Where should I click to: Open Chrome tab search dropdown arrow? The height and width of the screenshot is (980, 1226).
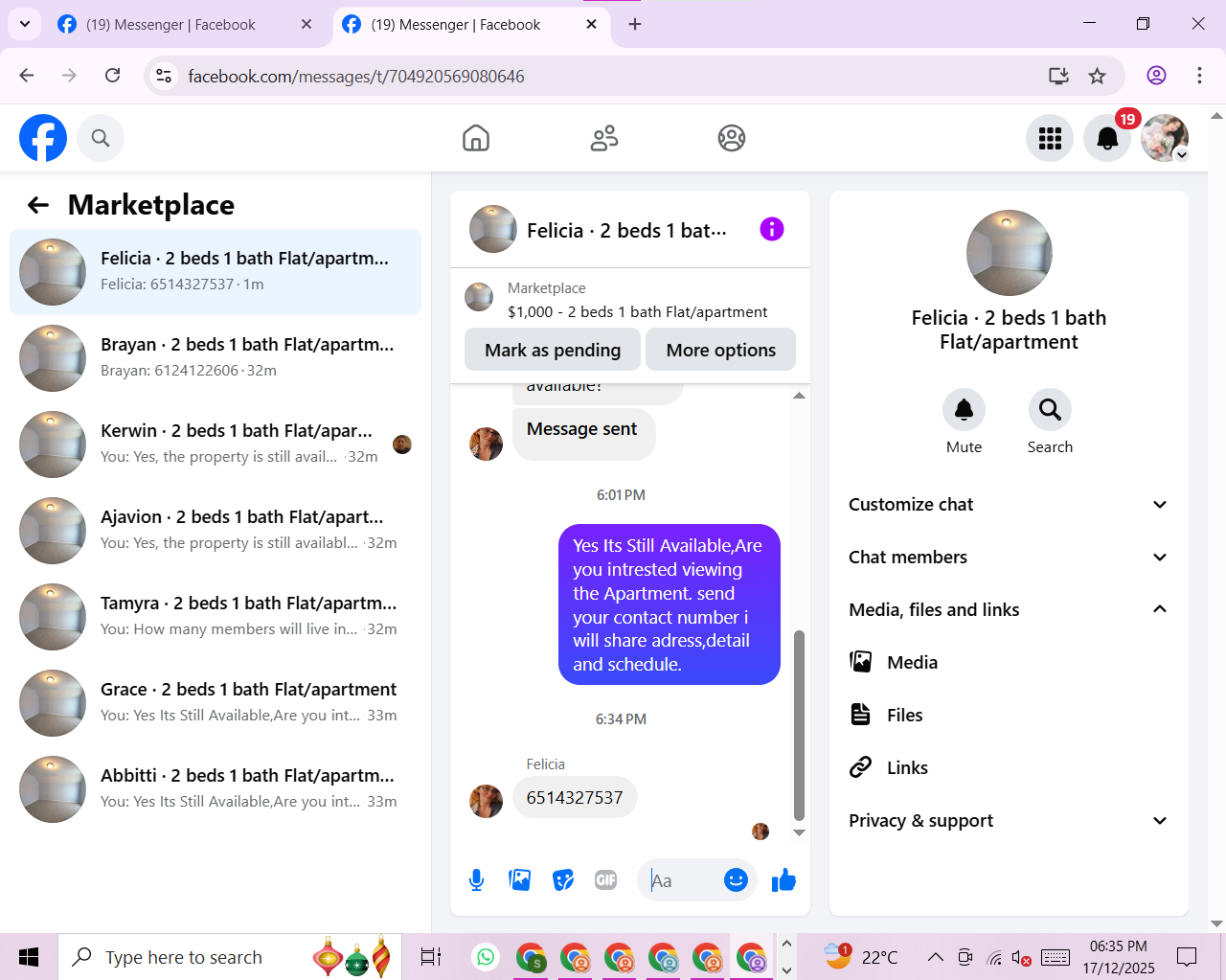point(24,24)
